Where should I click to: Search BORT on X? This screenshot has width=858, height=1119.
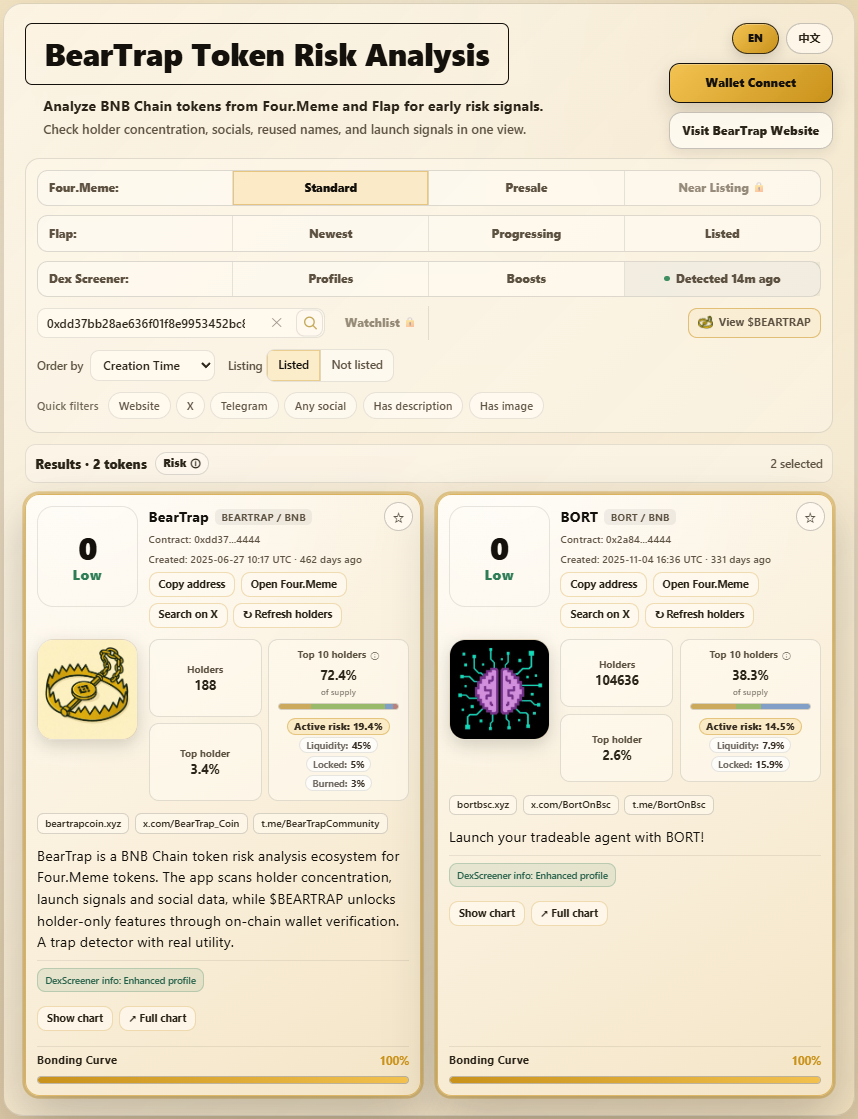(x=600, y=614)
